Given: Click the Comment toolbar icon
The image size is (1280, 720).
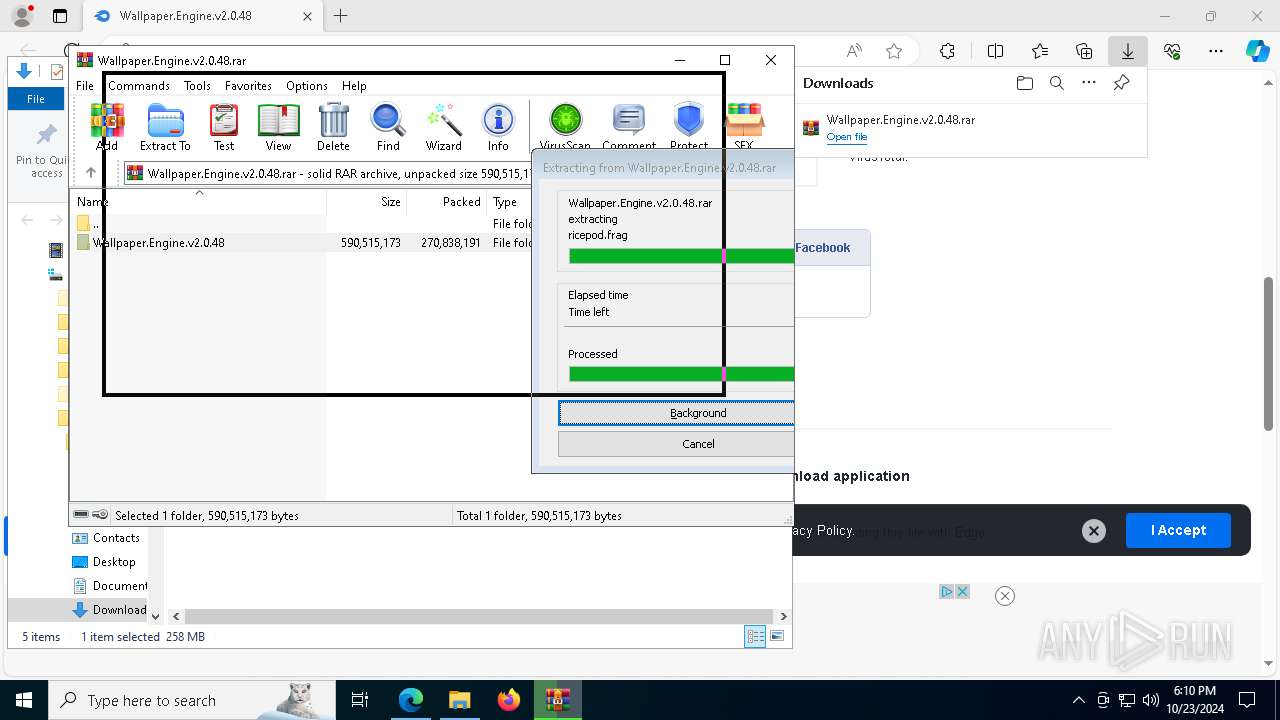Looking at the screenshot, I should pos(629,127).
